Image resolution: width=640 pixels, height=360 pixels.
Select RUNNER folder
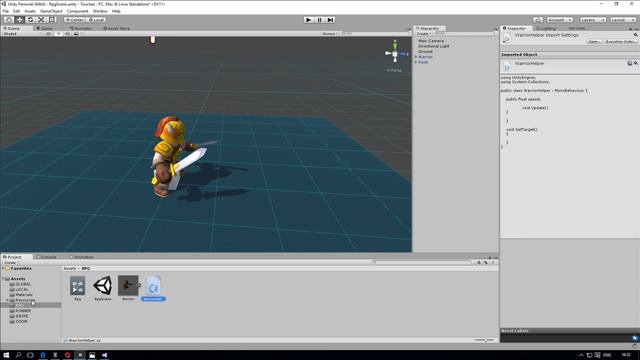(x=20, y=311)
